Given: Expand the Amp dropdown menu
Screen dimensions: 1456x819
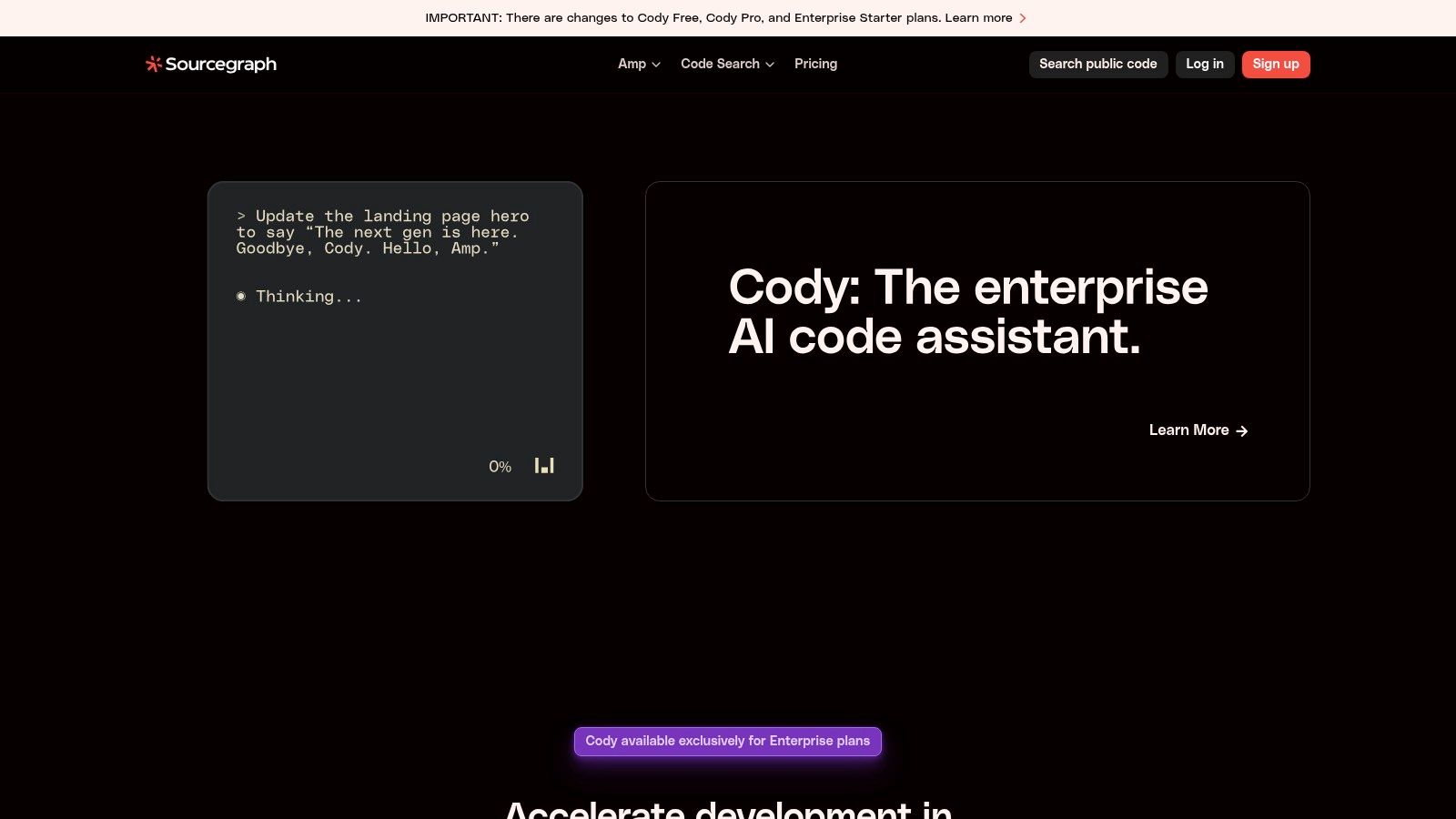Looking at the screenshot, I should coord(639,64).
